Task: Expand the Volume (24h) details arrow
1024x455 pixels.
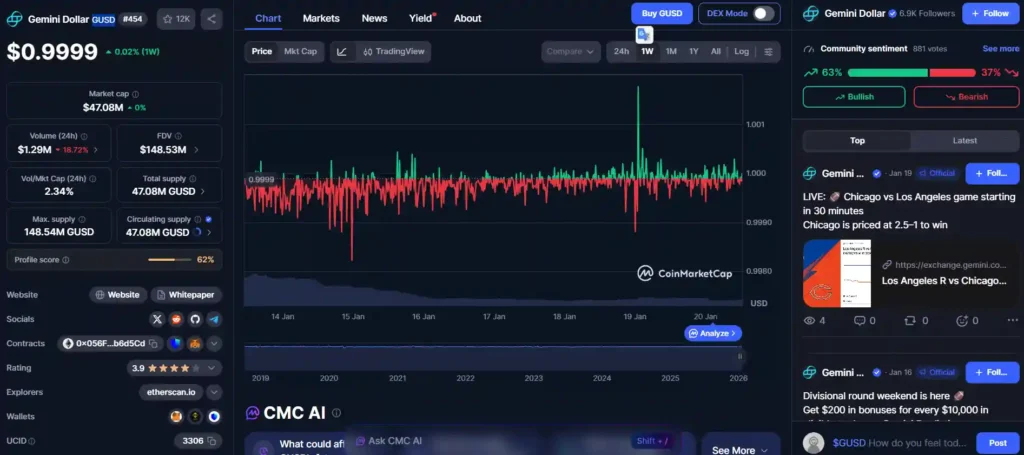Action: pyautogui.click(x=96, y=149)
